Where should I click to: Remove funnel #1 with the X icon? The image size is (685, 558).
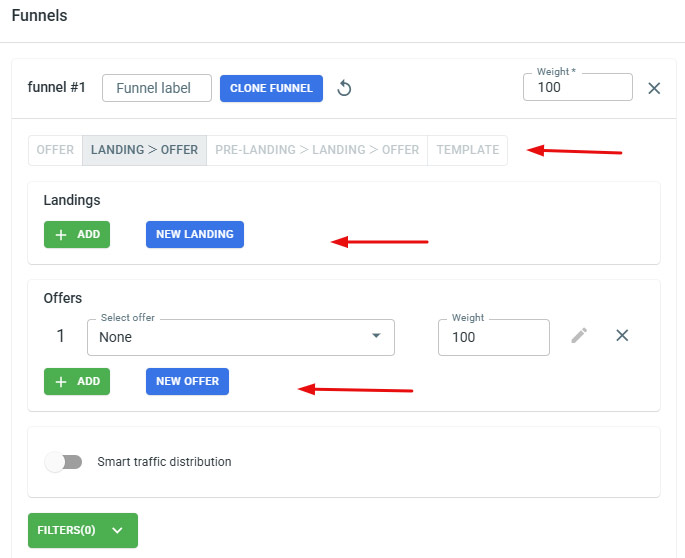point(654,88)
